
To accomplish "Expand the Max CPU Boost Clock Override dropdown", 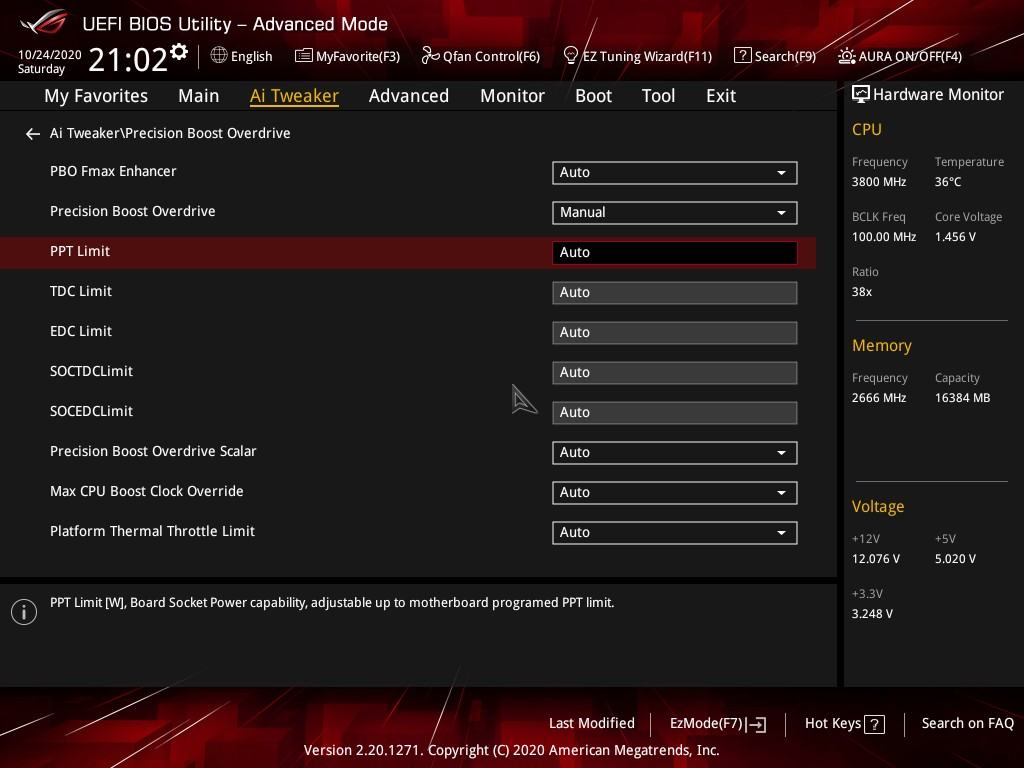I will (x=675, y=493).
